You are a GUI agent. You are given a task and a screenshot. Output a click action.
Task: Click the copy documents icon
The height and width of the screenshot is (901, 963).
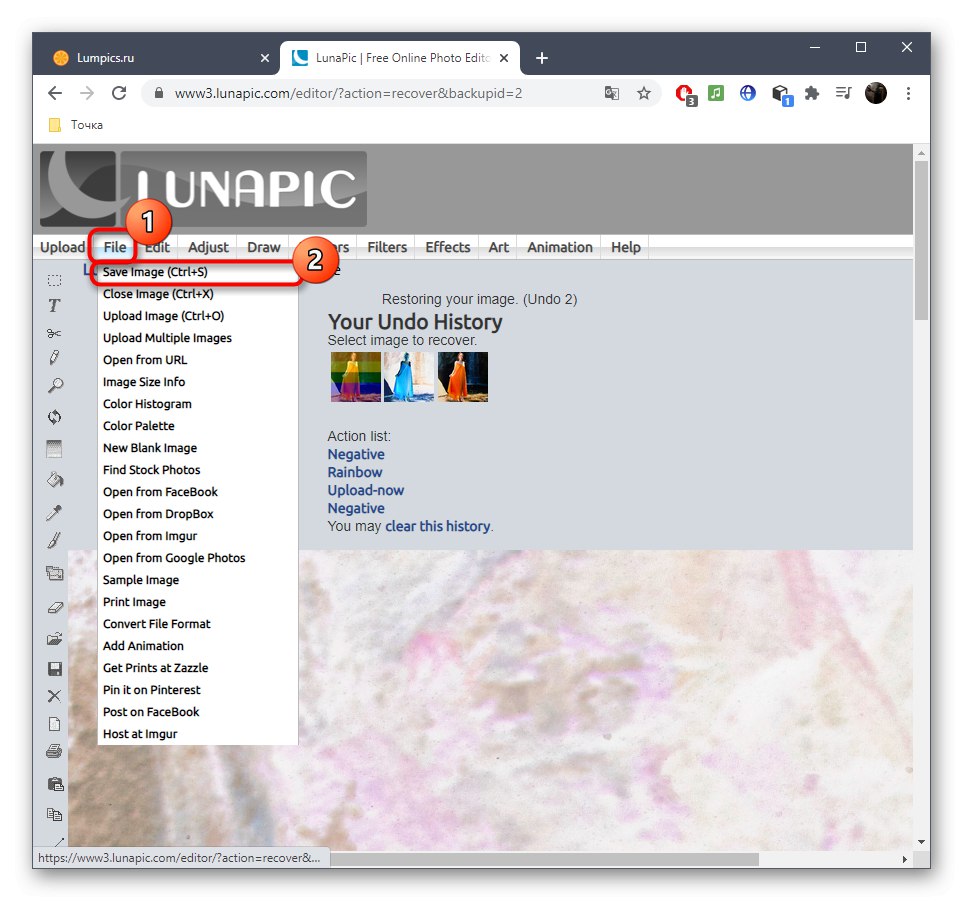click(55, 814)
